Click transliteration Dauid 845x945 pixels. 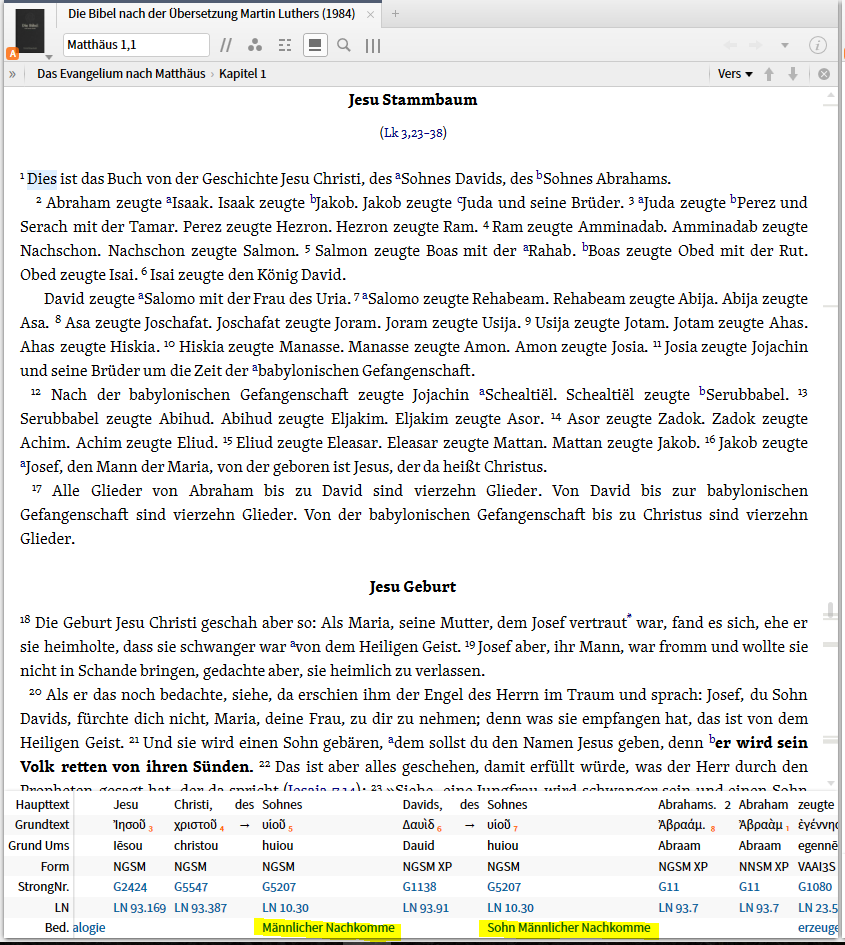(x=418, y=846)
